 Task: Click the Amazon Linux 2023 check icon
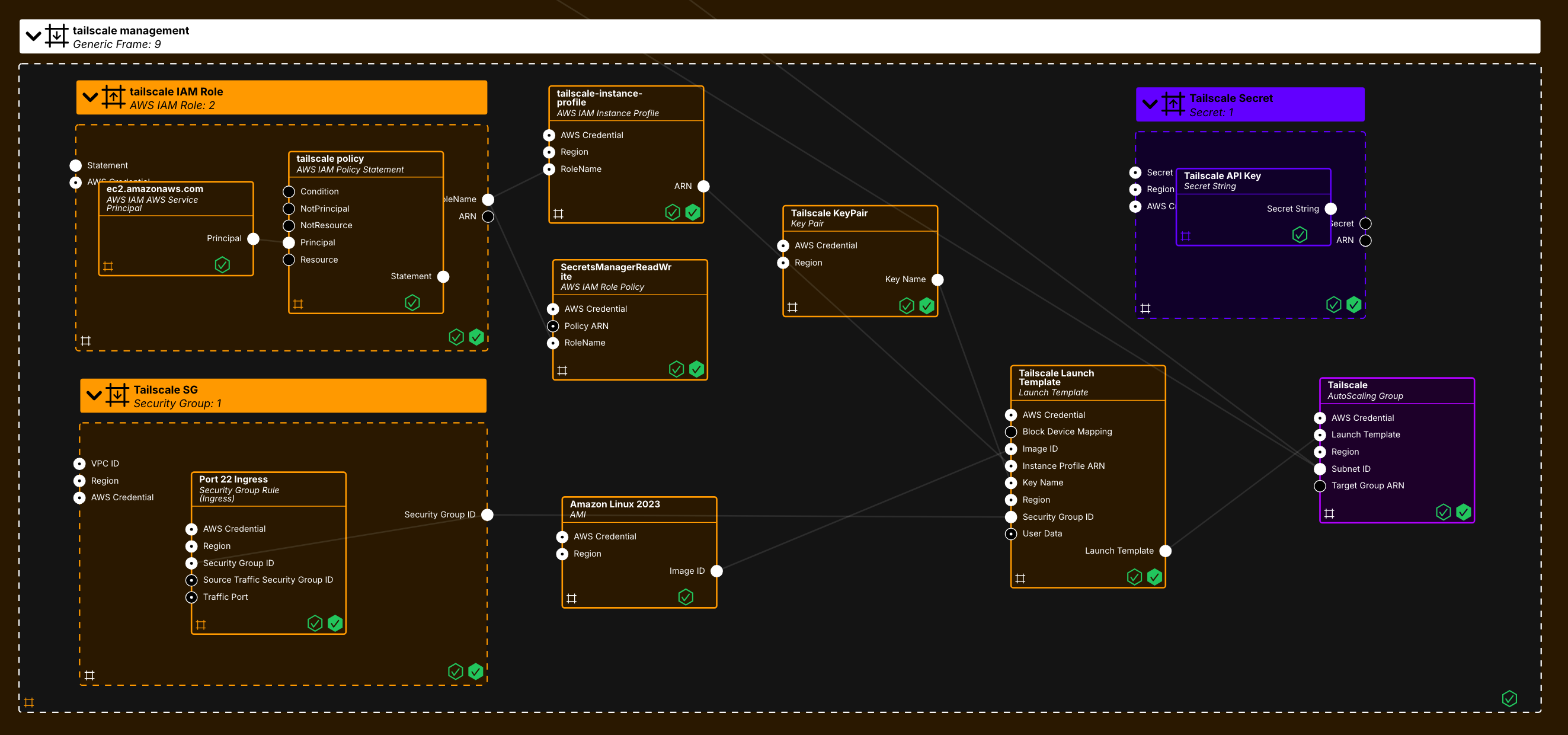tap(686, 597)
